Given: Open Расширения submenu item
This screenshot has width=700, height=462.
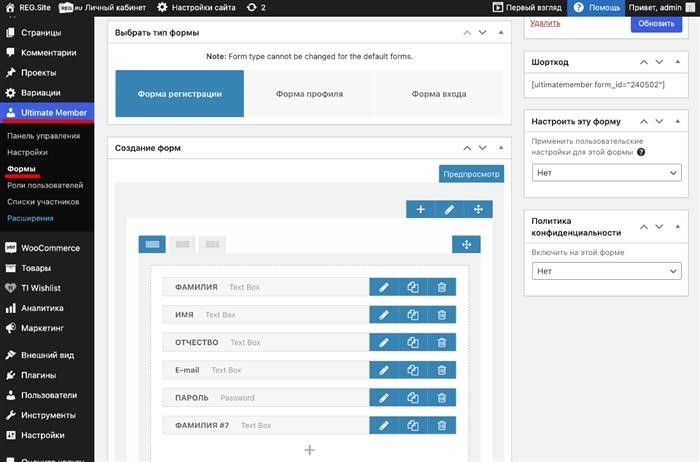Looking at the screenshot, I should pos(30,218).
